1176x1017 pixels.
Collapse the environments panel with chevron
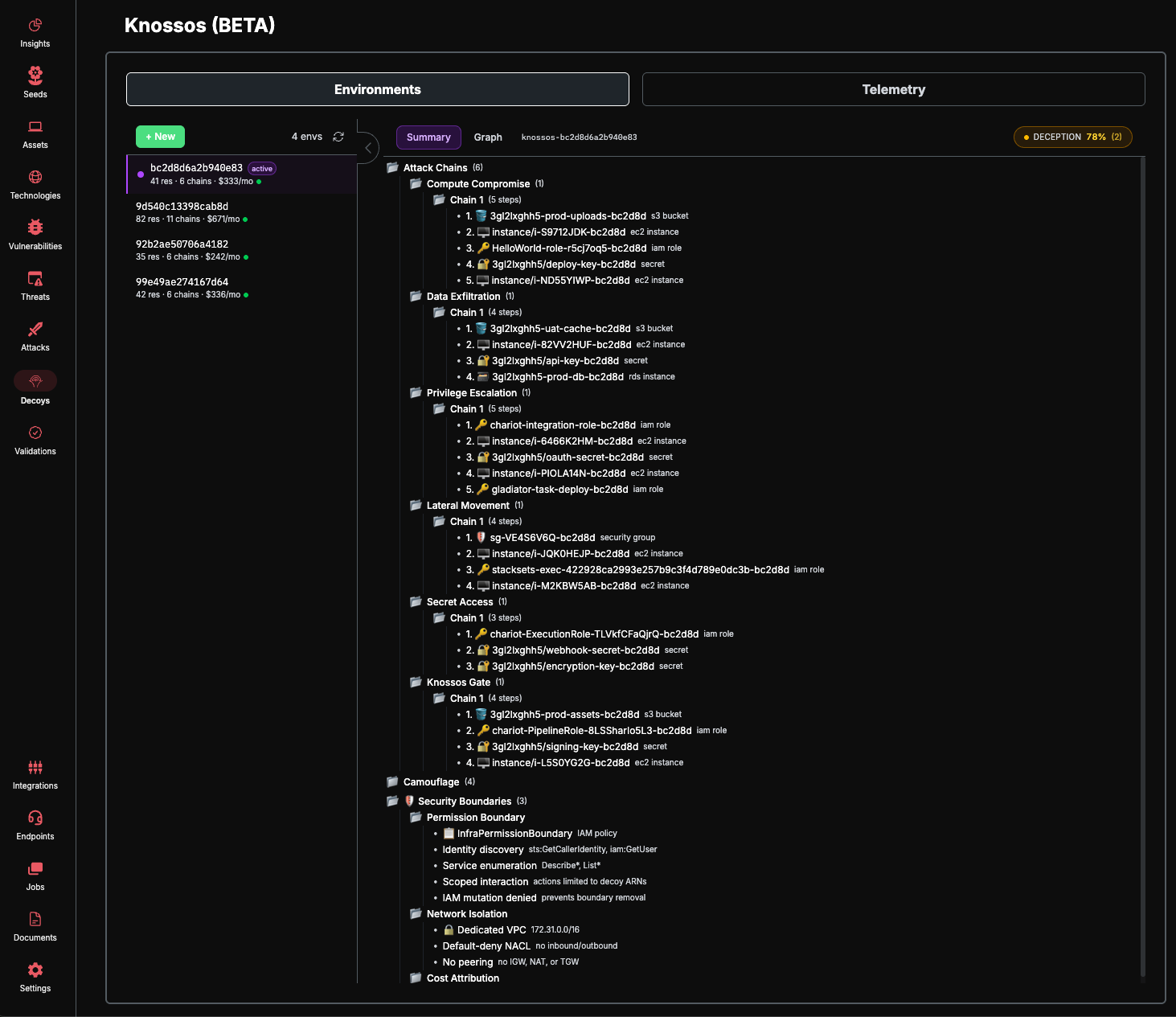(367, 148)
